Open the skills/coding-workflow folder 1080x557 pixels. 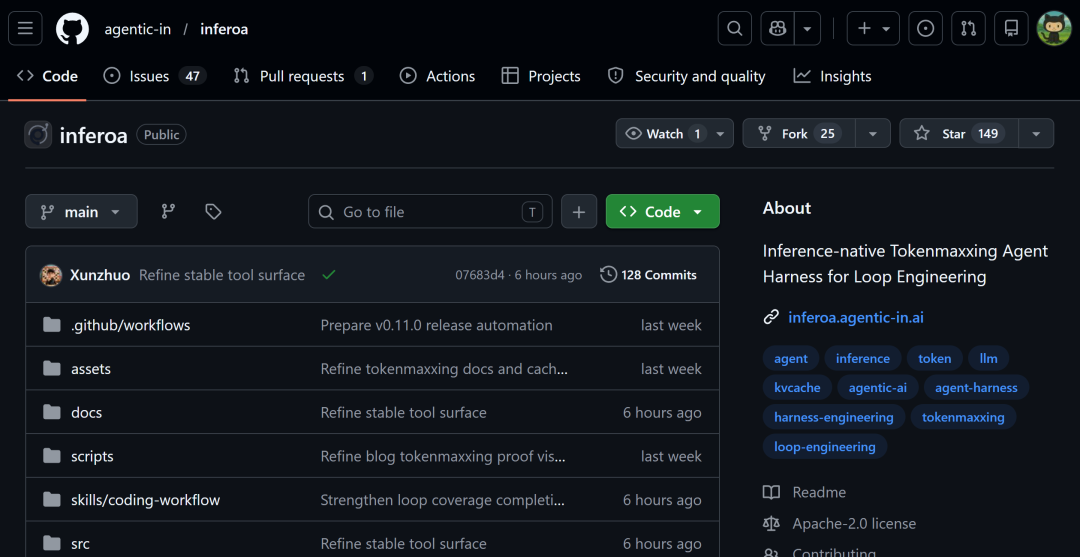pos(145,500)
